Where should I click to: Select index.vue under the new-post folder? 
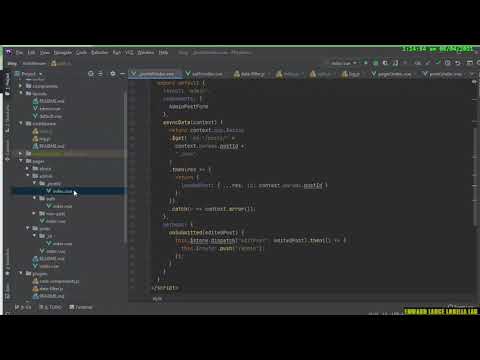52,221
